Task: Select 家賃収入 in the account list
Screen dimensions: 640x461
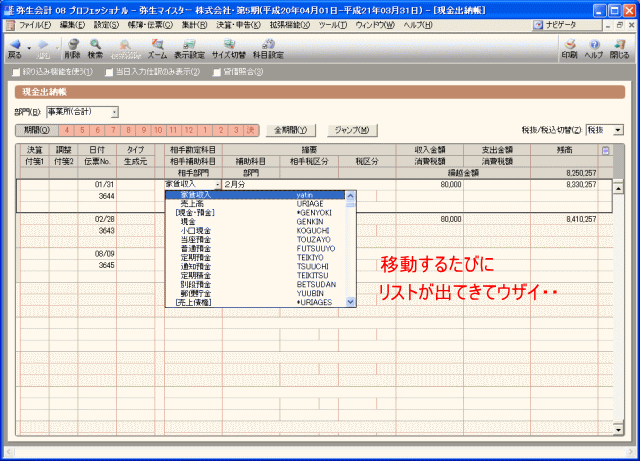Action: 256,195
